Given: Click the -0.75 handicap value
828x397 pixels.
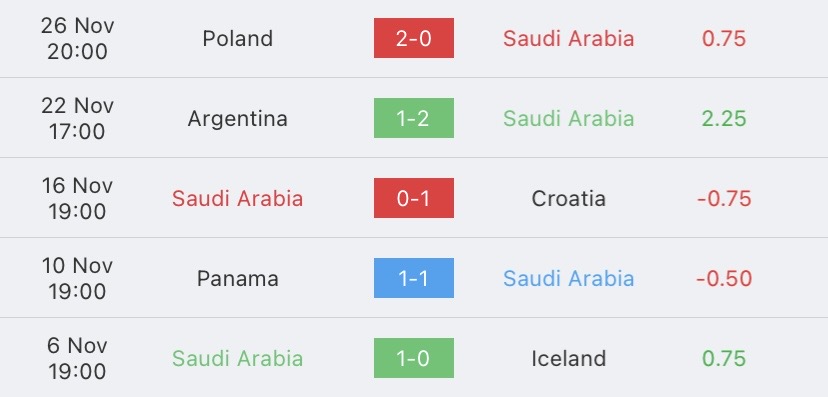Looking at the screenshot, I should click(724, 198).
